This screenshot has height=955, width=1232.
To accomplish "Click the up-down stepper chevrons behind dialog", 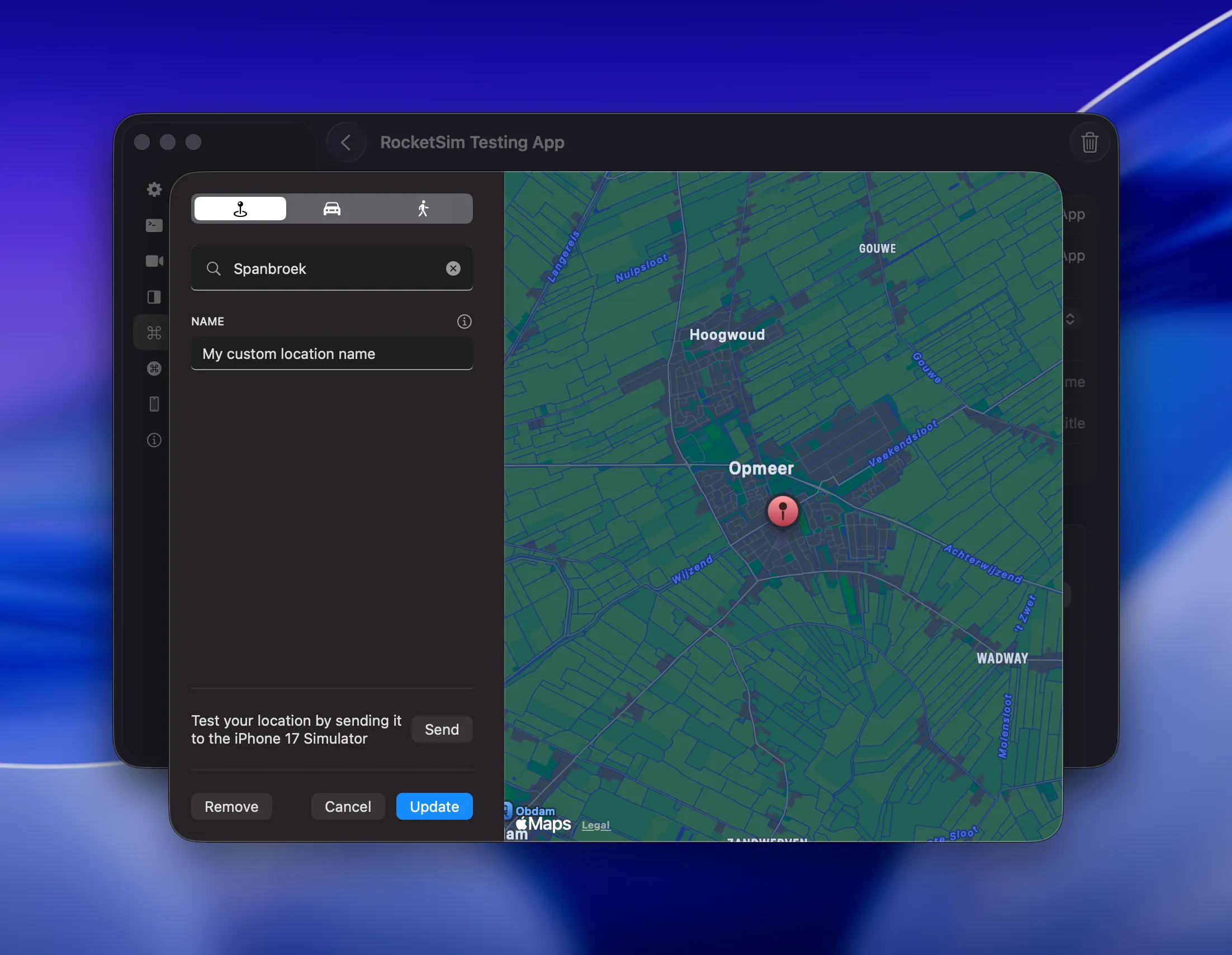I will 1070,319.
